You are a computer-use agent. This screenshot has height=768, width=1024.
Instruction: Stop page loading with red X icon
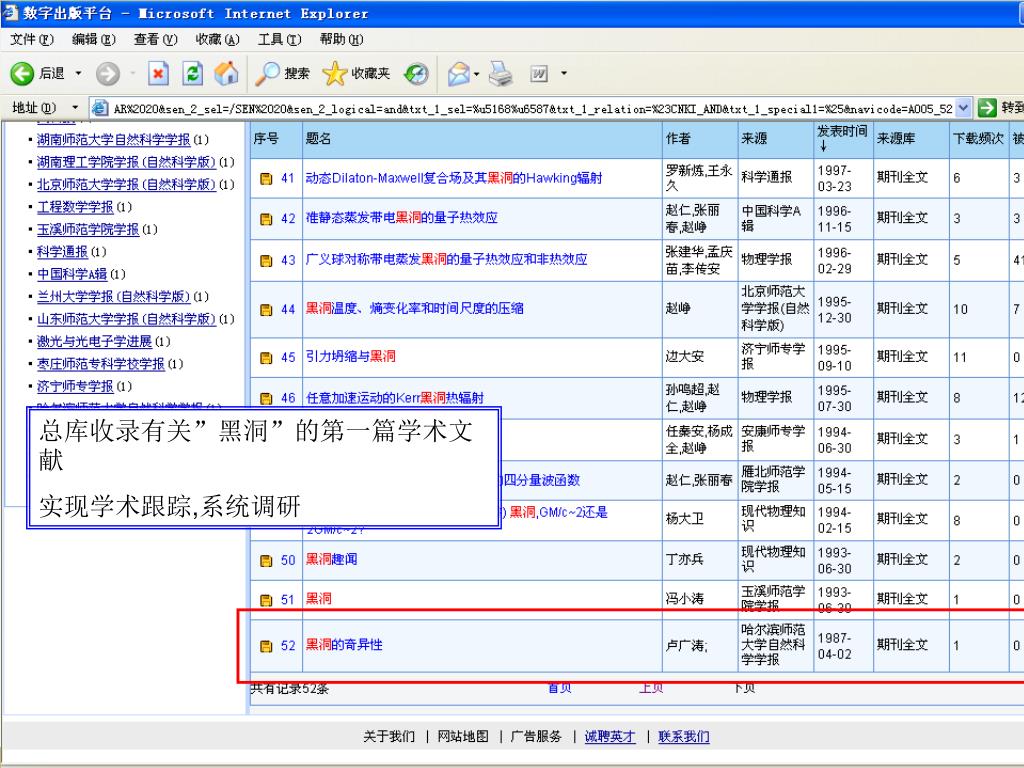(x=158, y=73)
